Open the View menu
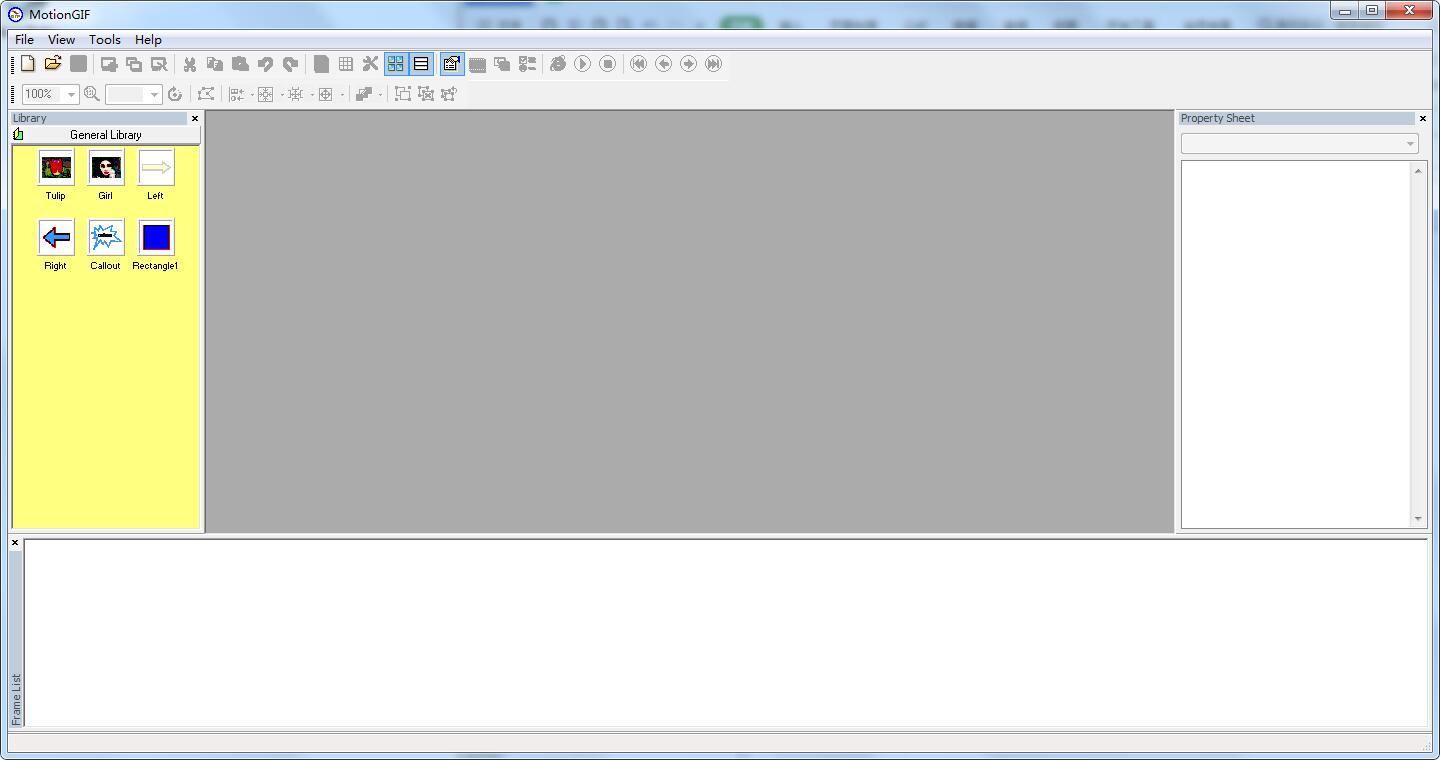The width and height of the screenshot is (1440, 760). 61,40
